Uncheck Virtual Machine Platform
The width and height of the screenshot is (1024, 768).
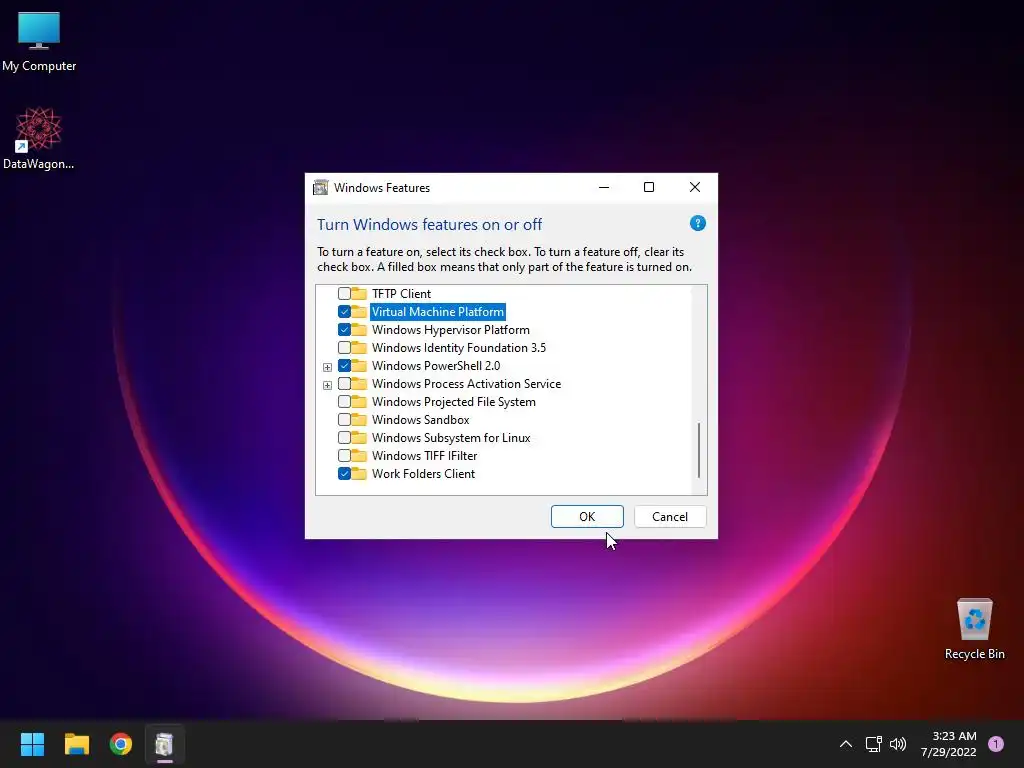(344, 312)
